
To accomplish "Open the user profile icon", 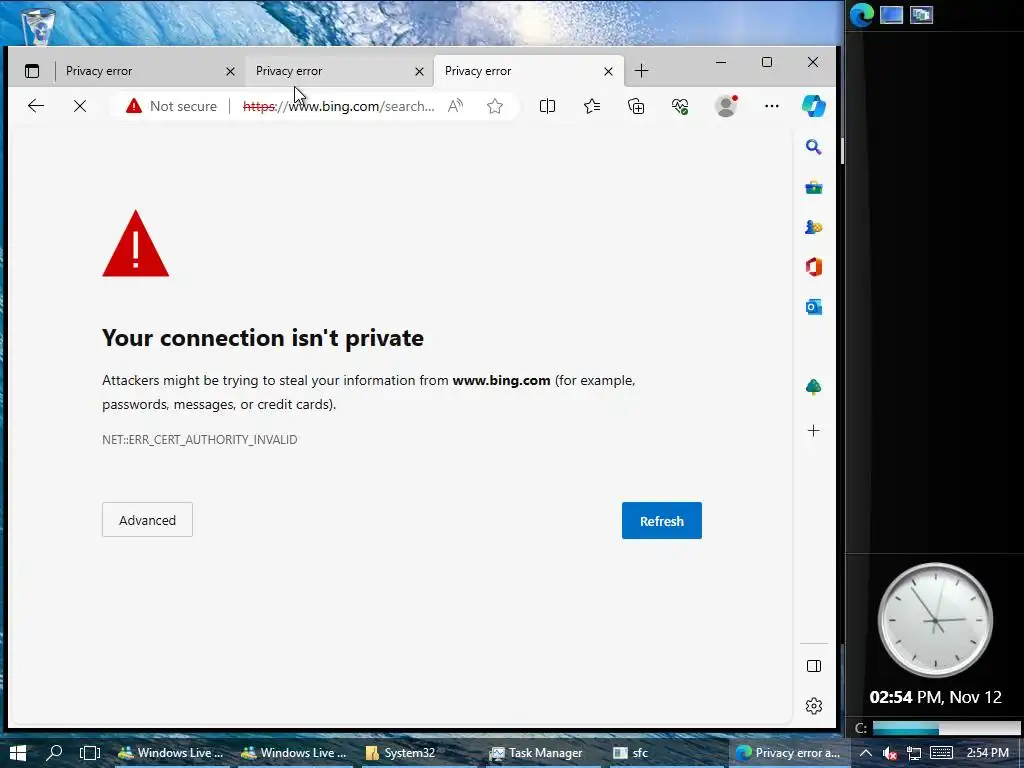I will (x=726, y=106).
